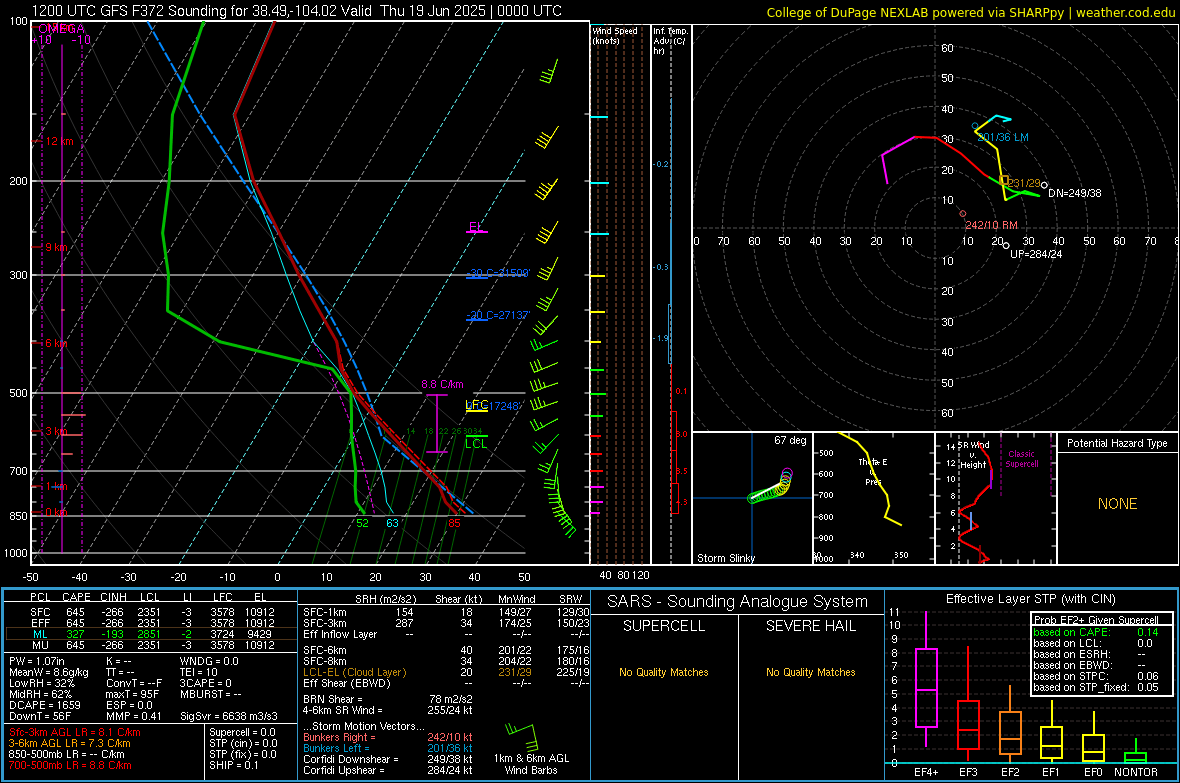Screen dimensions: 1180x783
Task: Click the SigSvr = 6638 m3/s3 value
Action: pyautogui.click(x=229, y=716)
